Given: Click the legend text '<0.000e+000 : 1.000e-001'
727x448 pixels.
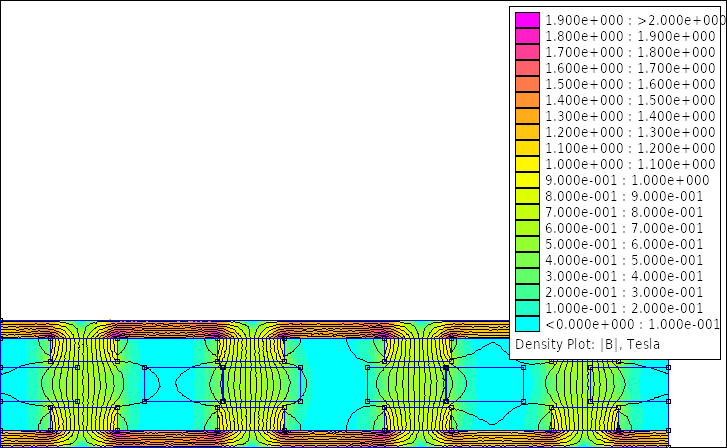Looking at the screenshot, I should pos(632,324).
